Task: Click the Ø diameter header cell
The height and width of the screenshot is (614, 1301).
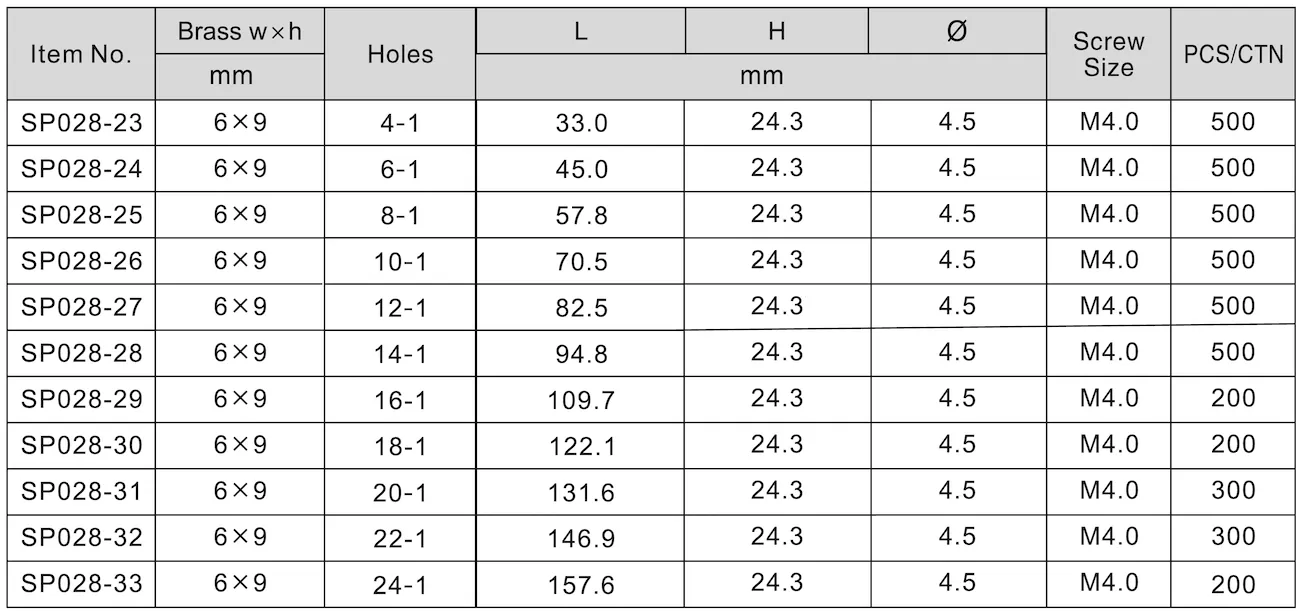Action: pos(956,31)
